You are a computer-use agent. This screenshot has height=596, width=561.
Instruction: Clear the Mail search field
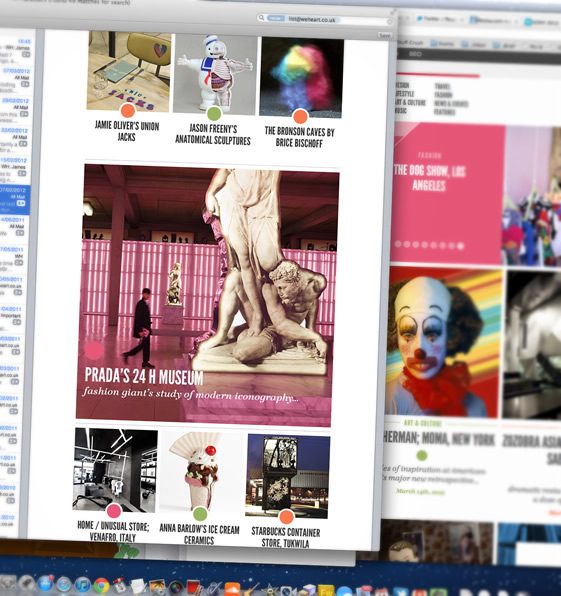coord(389,22)
